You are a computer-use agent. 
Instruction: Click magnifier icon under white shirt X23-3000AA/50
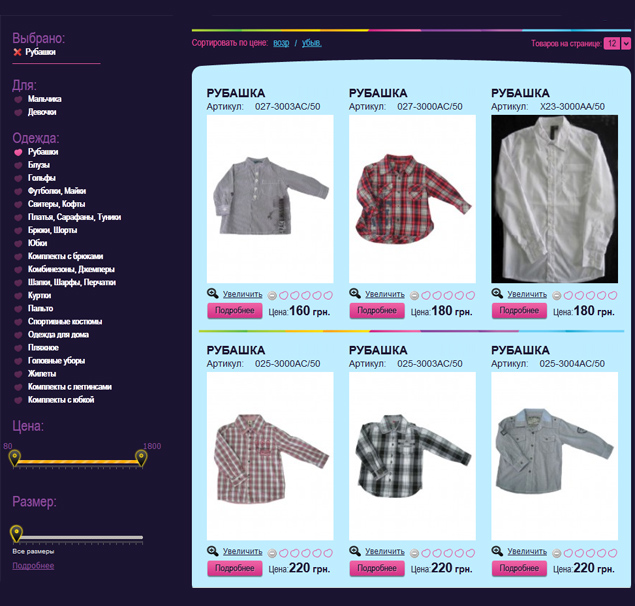pos(497,293)
